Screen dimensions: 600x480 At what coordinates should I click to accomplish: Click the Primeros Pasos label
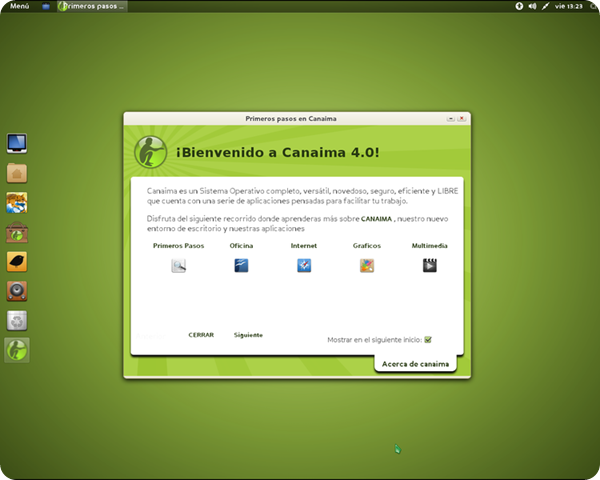coord(178,246)
